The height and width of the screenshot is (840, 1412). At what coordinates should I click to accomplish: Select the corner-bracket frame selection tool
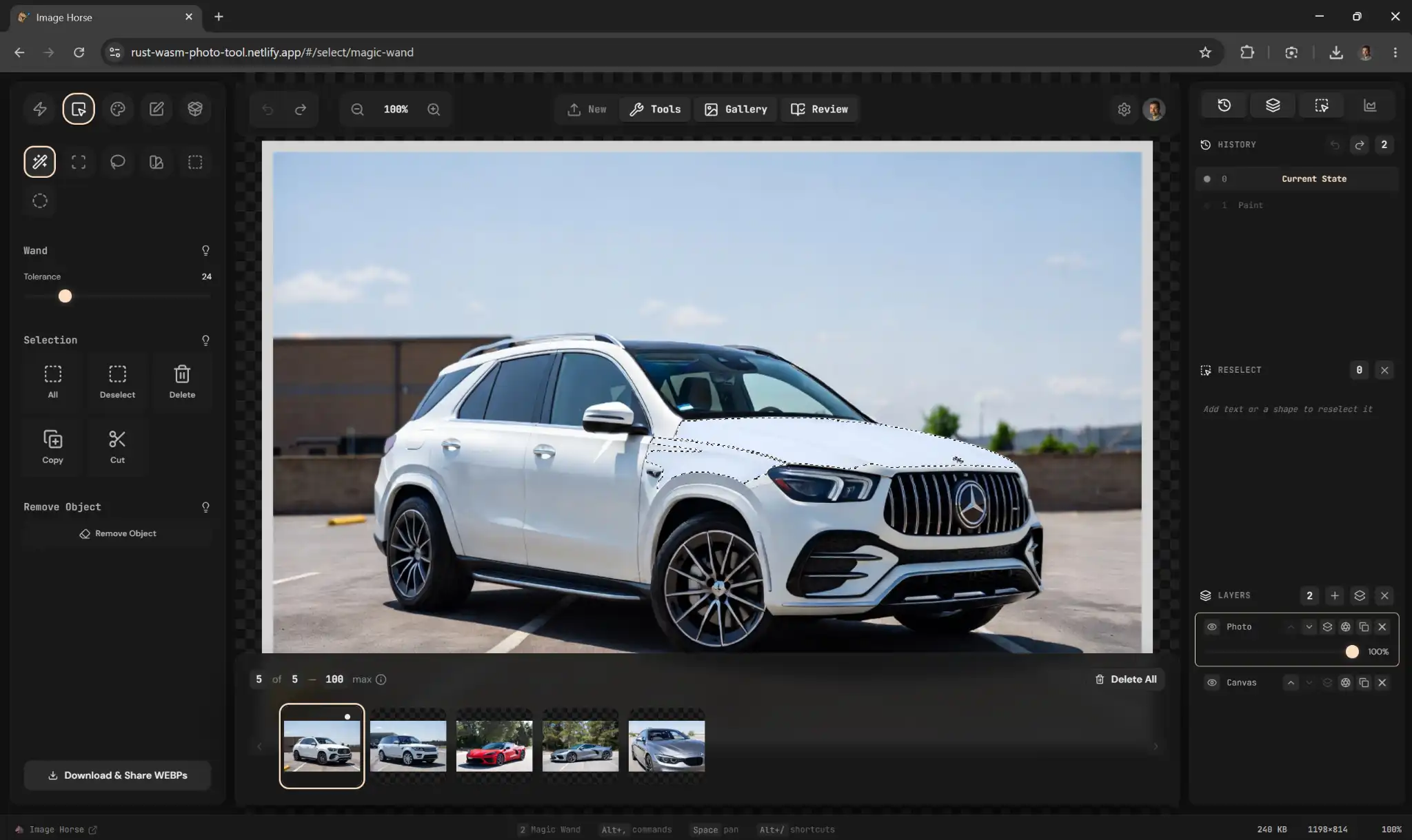click(79, 162)
